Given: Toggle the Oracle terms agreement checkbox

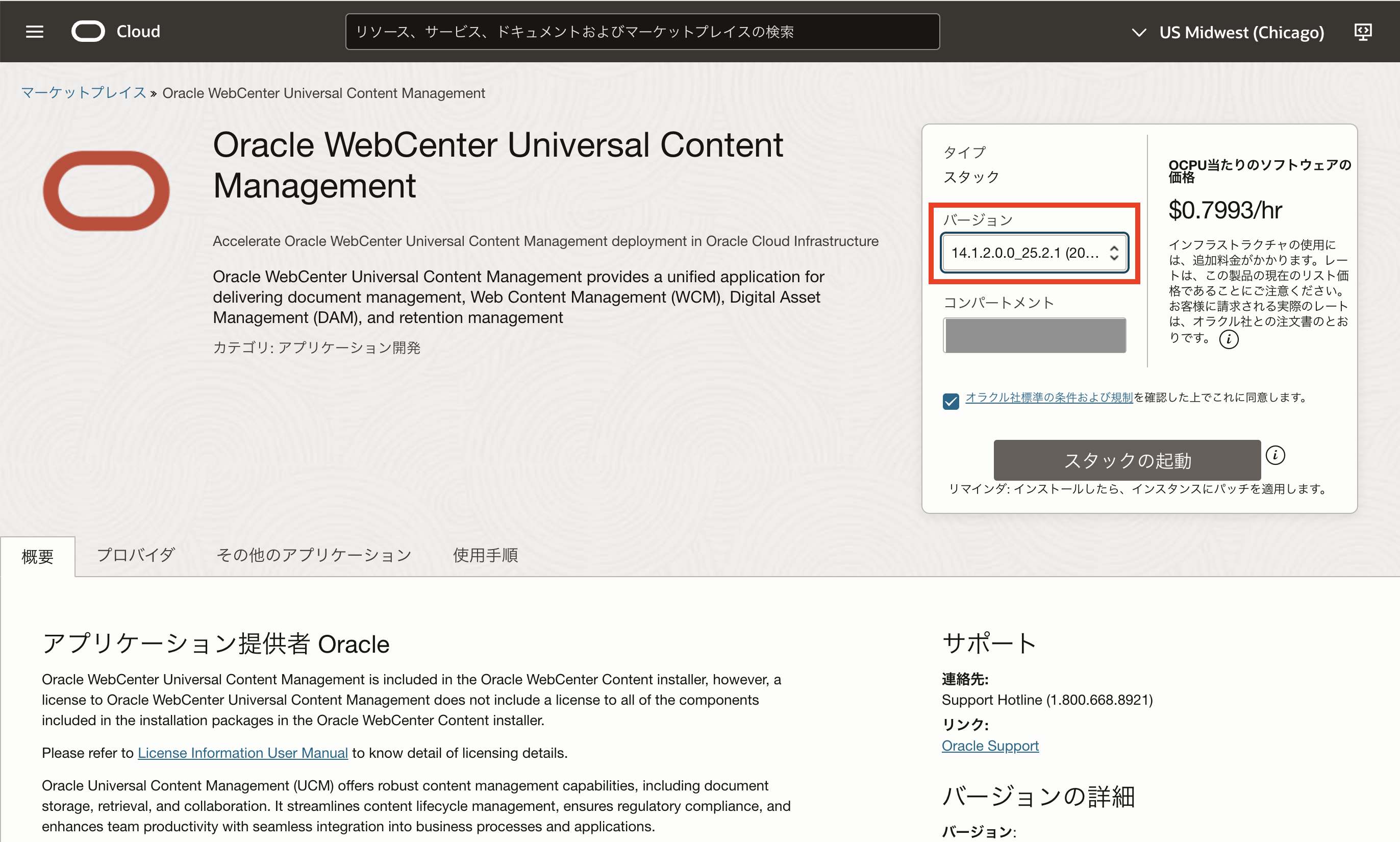Looking at the screenshot, I should point(951,401).
